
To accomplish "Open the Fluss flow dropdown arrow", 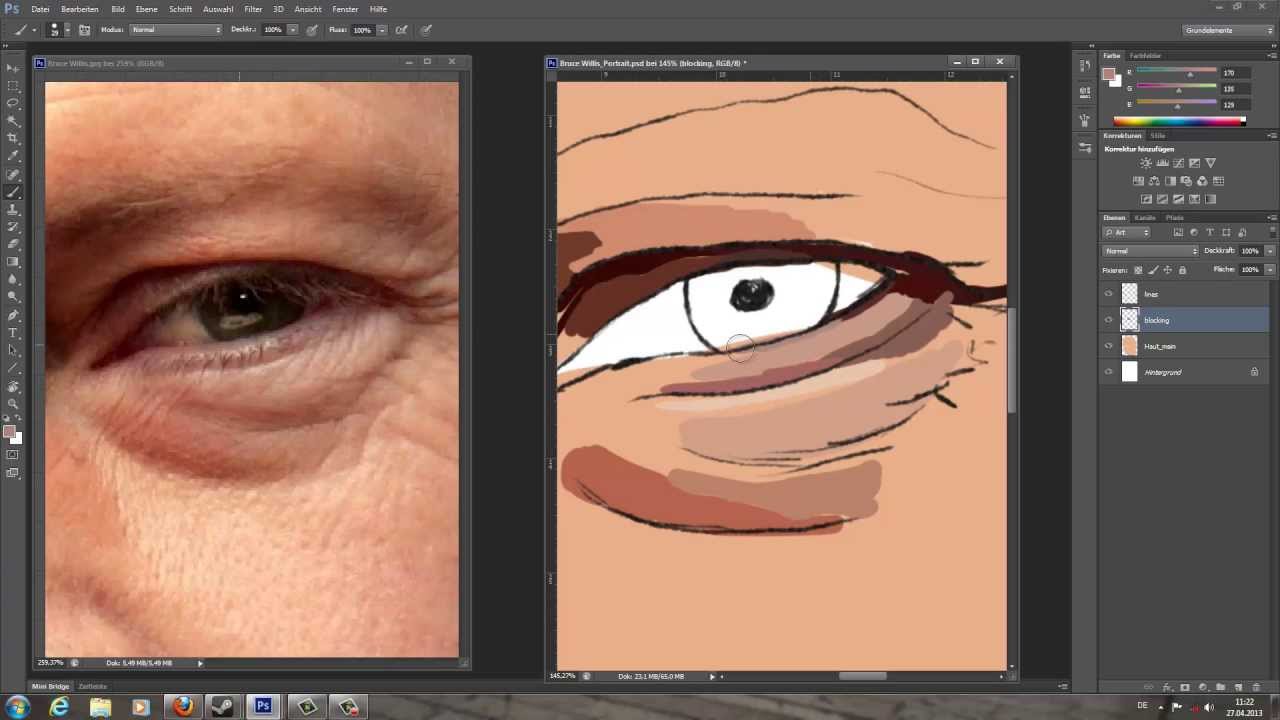I will (381, 30).
